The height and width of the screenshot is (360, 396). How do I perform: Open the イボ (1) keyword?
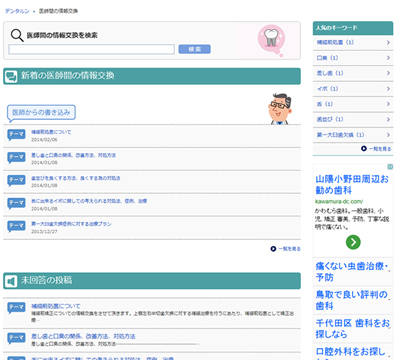(353, 89)
